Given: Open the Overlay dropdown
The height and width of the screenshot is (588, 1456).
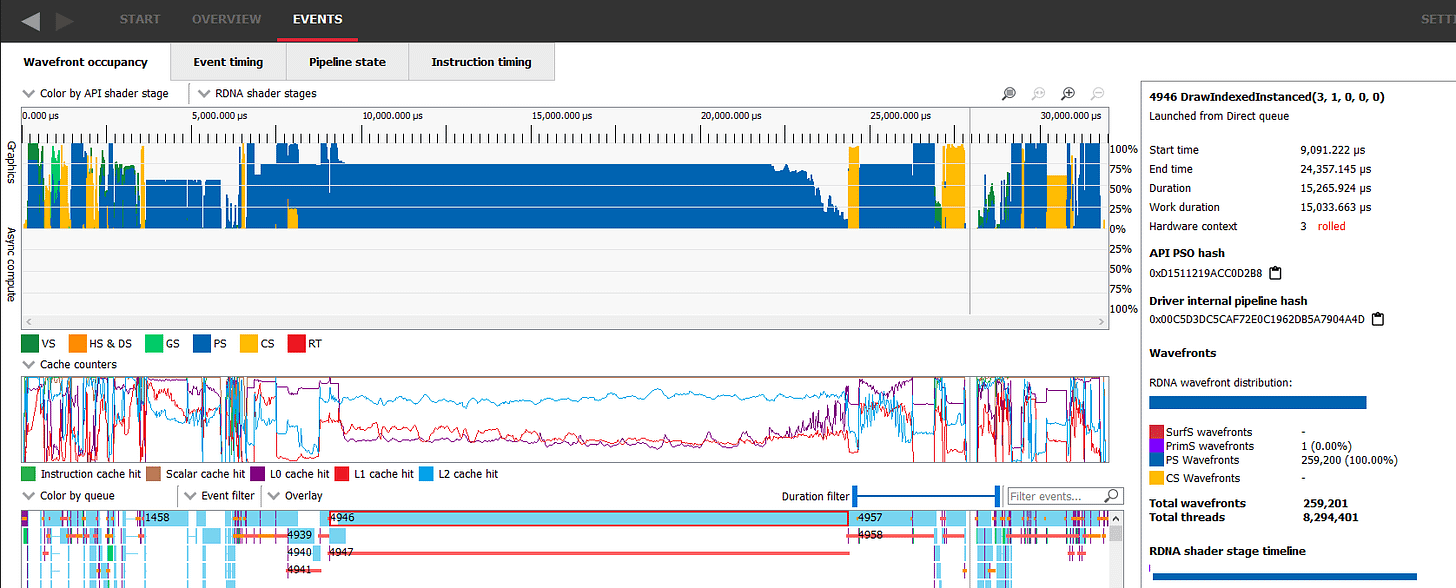Looking at the screenshot, I should tap(296, 495).
